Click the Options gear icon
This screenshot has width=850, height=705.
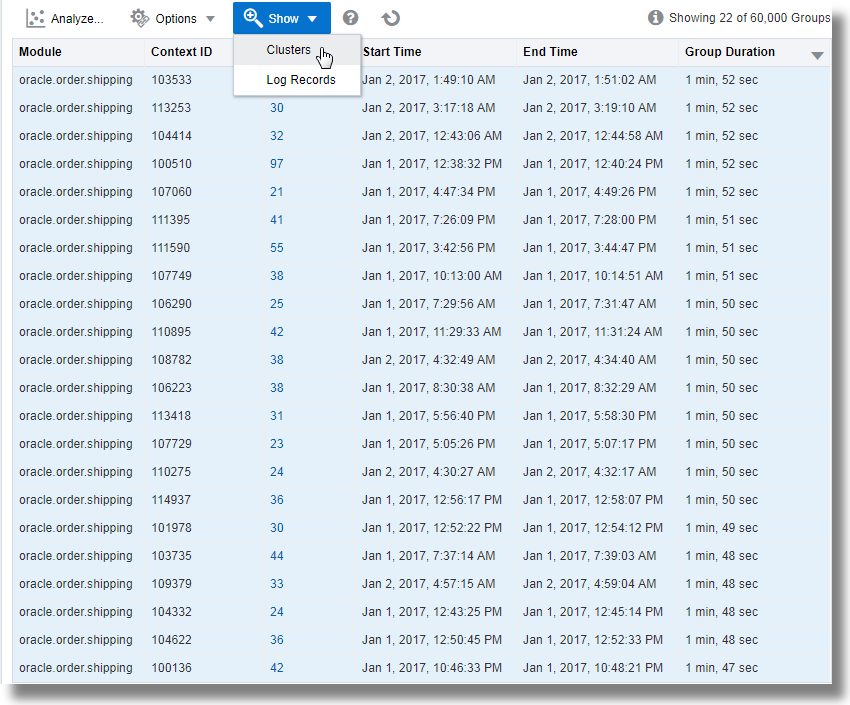click(137, 17)
